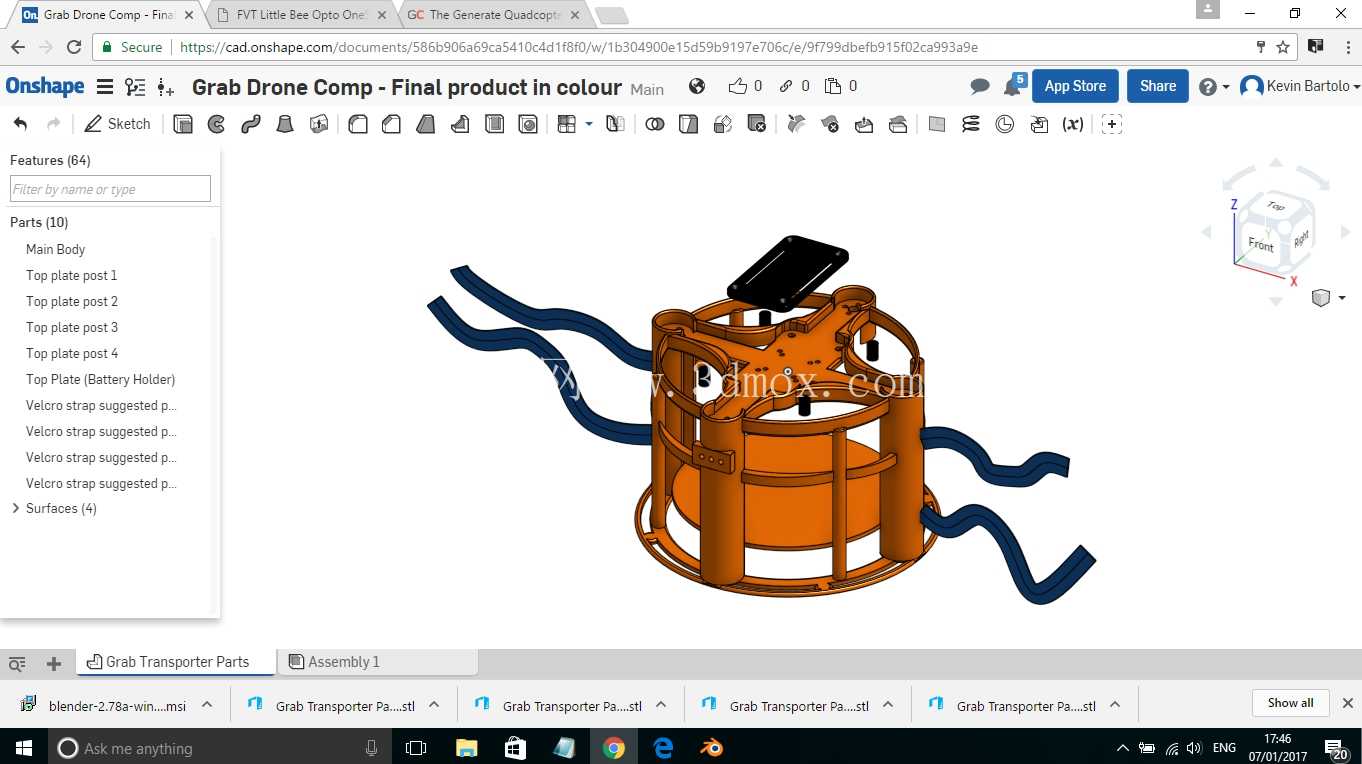Screen dimensions: 1362x764
Task: Select Top plate post 3
Action: tap(72, 327)
